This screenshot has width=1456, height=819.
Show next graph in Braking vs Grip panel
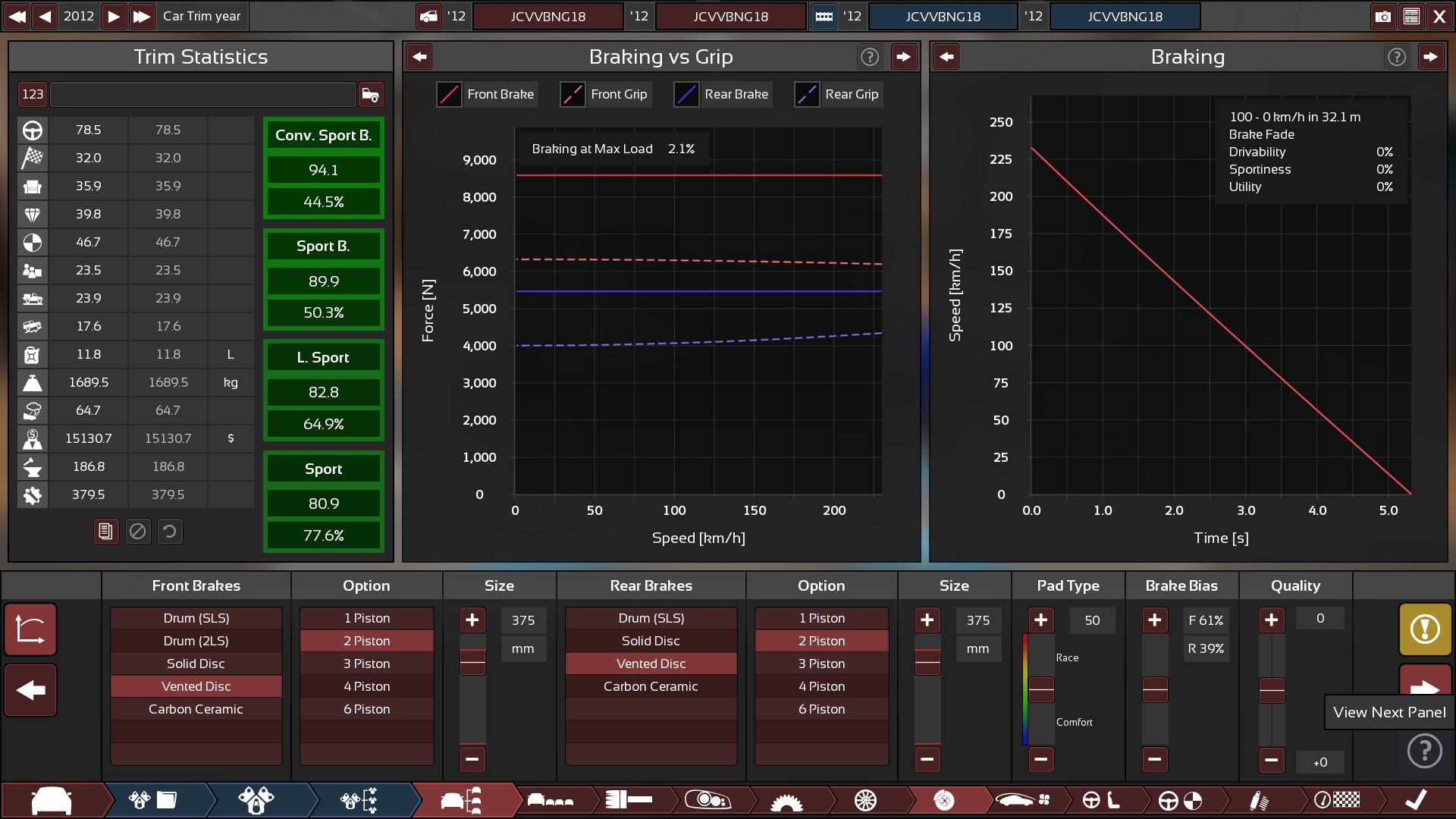(x=903, y=57)
